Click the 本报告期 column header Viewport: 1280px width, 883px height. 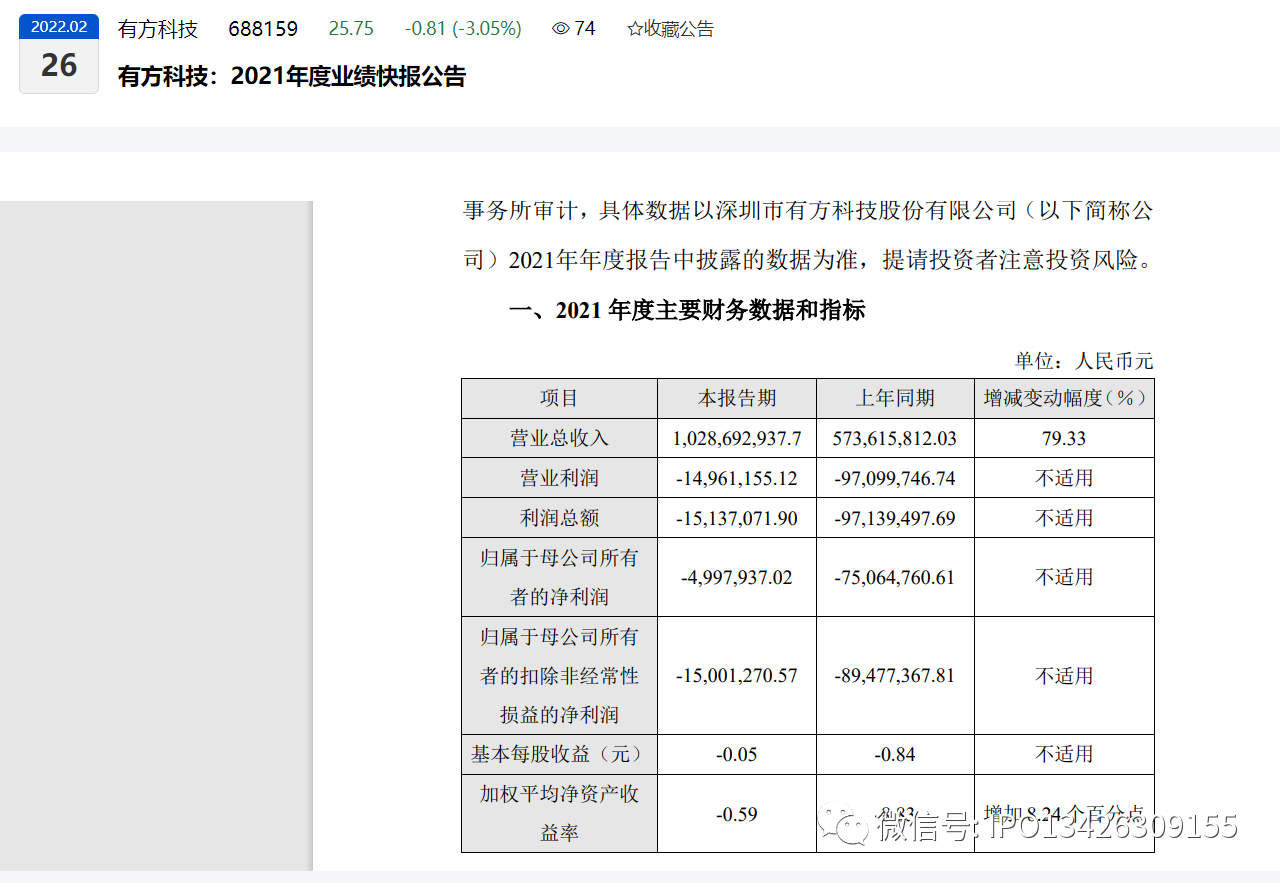pos(737,398)
